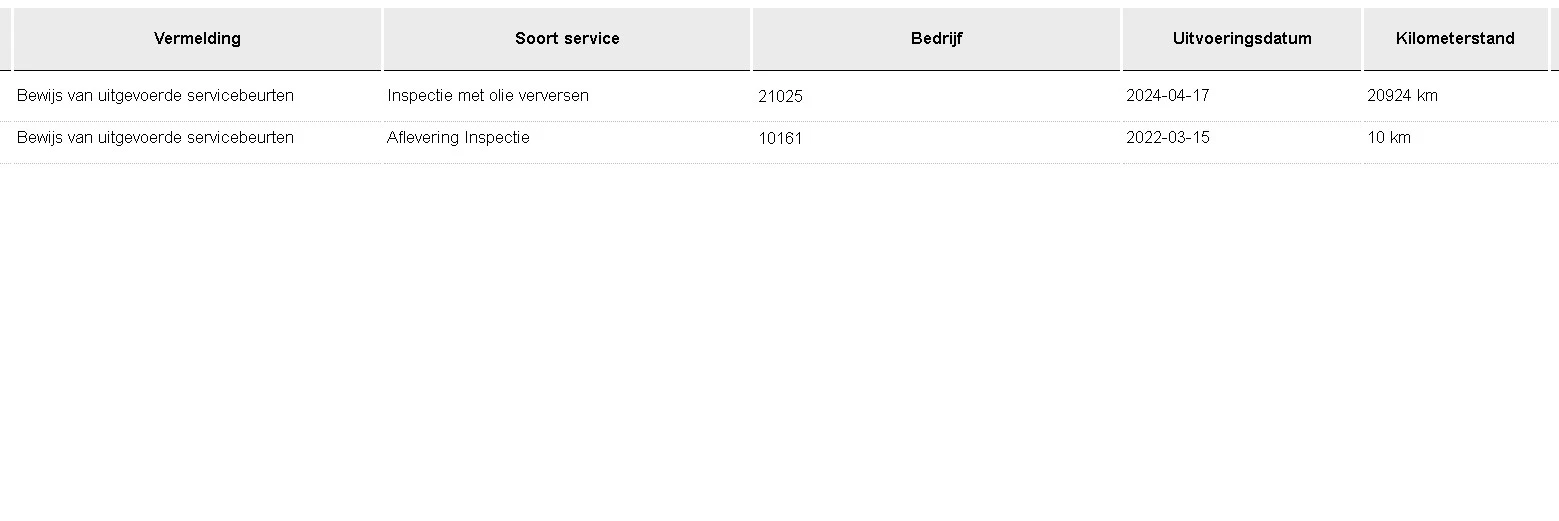Click the Soort service column header

567,39
